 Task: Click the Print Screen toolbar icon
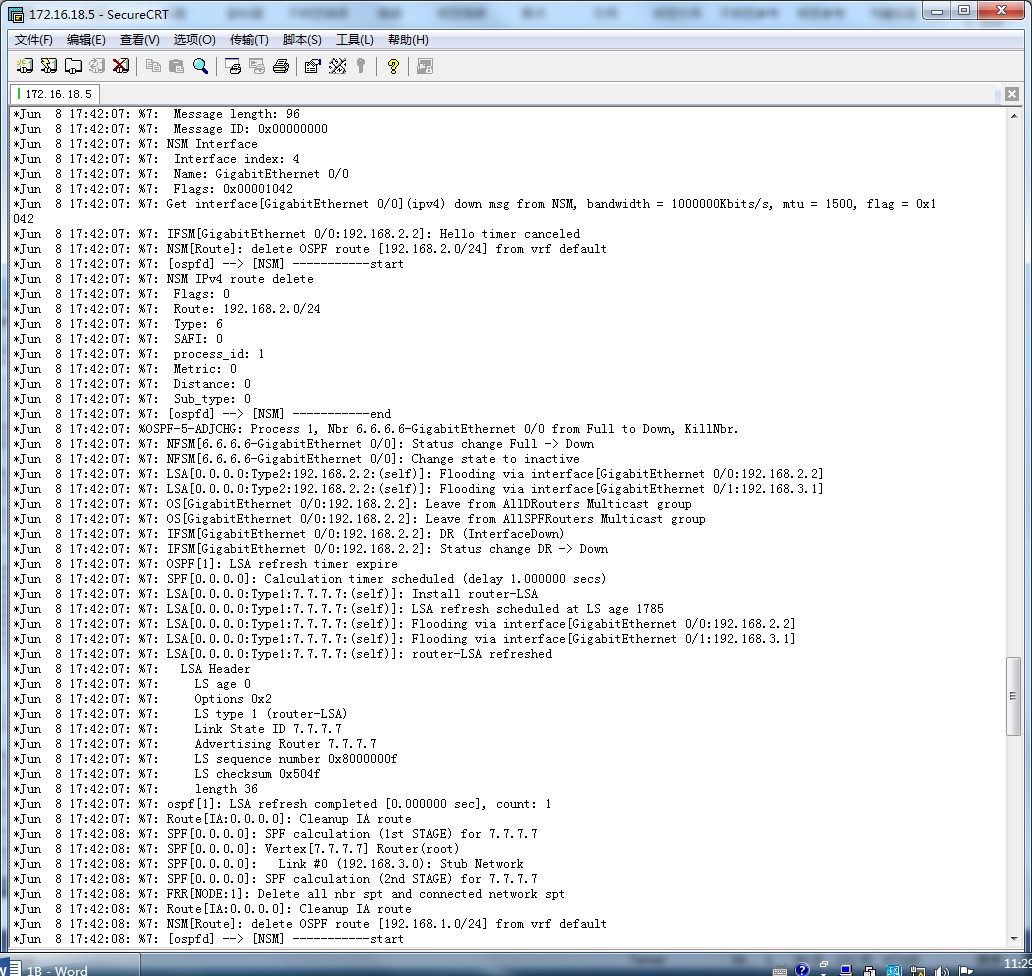[233, 66]
